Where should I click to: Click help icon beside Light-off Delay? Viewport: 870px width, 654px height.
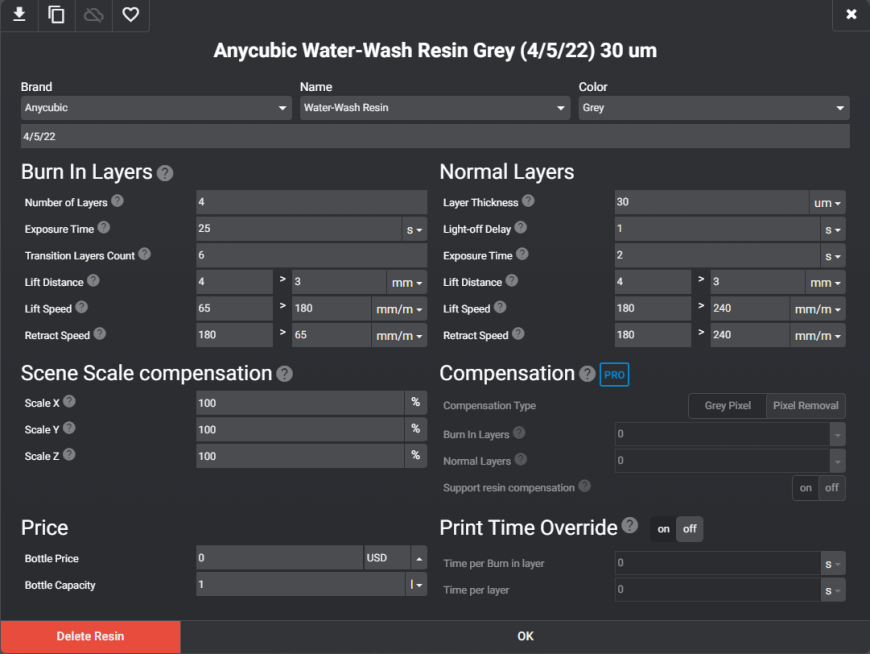[520, 227]
